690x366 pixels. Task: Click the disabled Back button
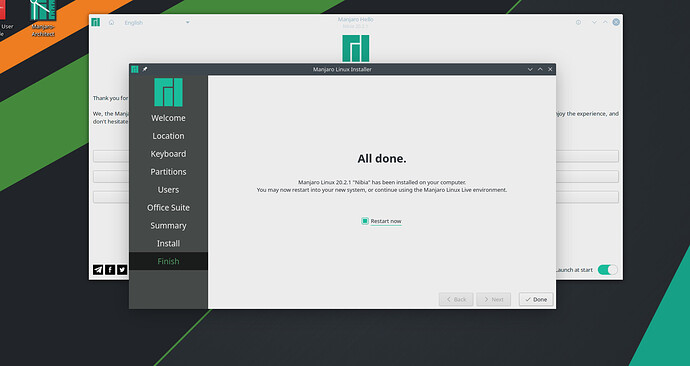tap(456, 299)
